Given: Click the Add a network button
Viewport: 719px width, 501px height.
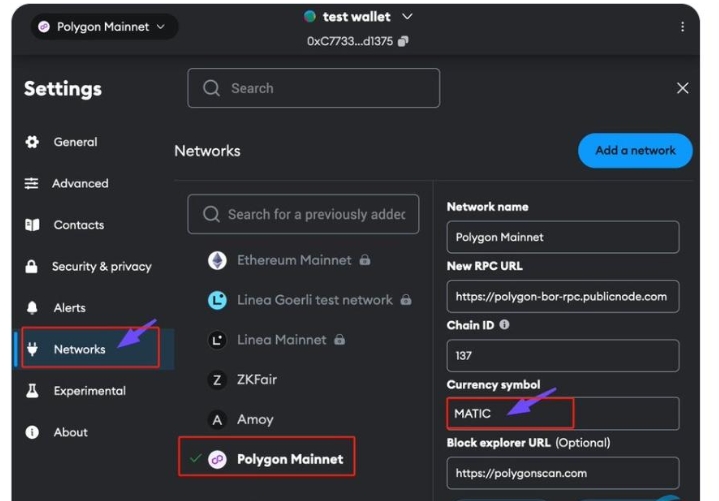Looking at the screenshot, I should pos(635,150).
